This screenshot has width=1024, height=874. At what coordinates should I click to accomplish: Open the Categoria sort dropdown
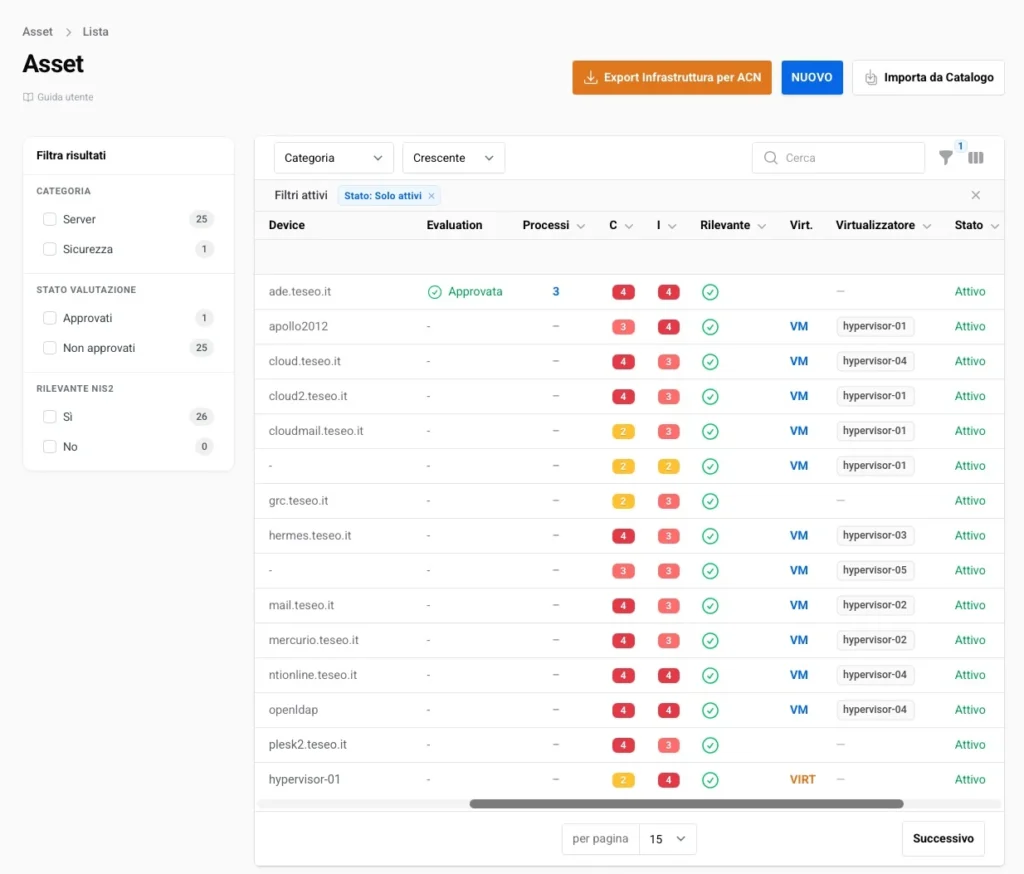click(333, 158)
